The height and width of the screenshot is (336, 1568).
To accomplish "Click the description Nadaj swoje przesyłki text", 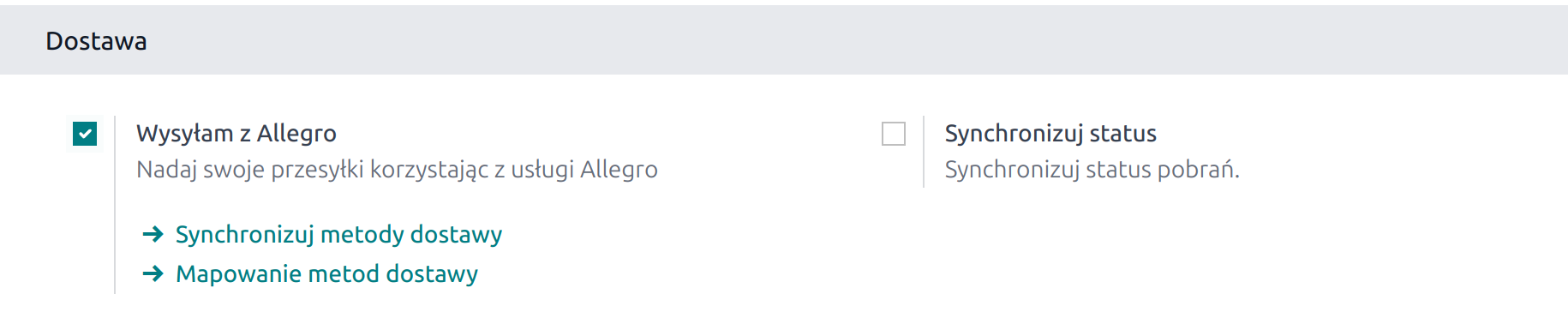I will [x=397, y=170].
